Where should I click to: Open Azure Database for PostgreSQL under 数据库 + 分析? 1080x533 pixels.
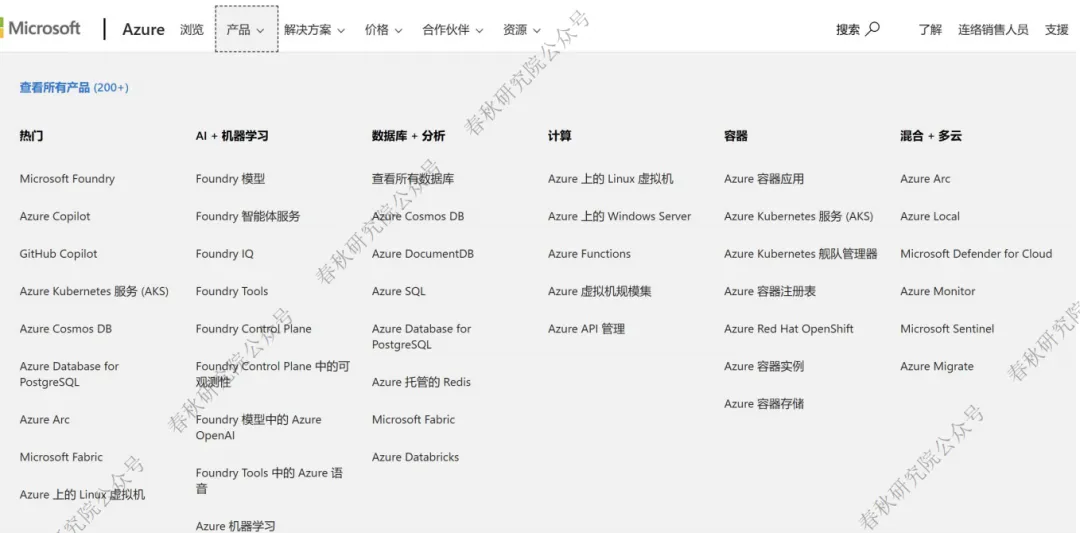422,337
